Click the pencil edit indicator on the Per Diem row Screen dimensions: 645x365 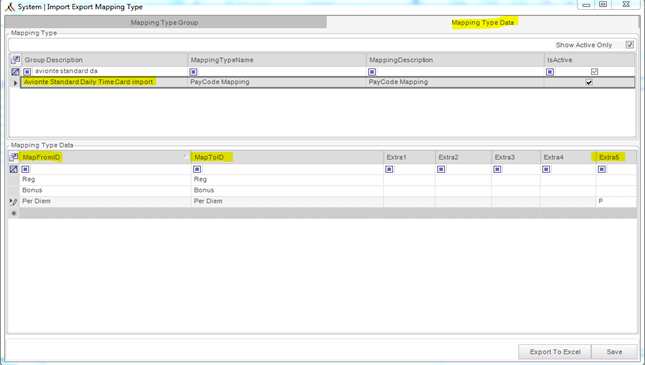pyautogui.click(x=14, y=202)
